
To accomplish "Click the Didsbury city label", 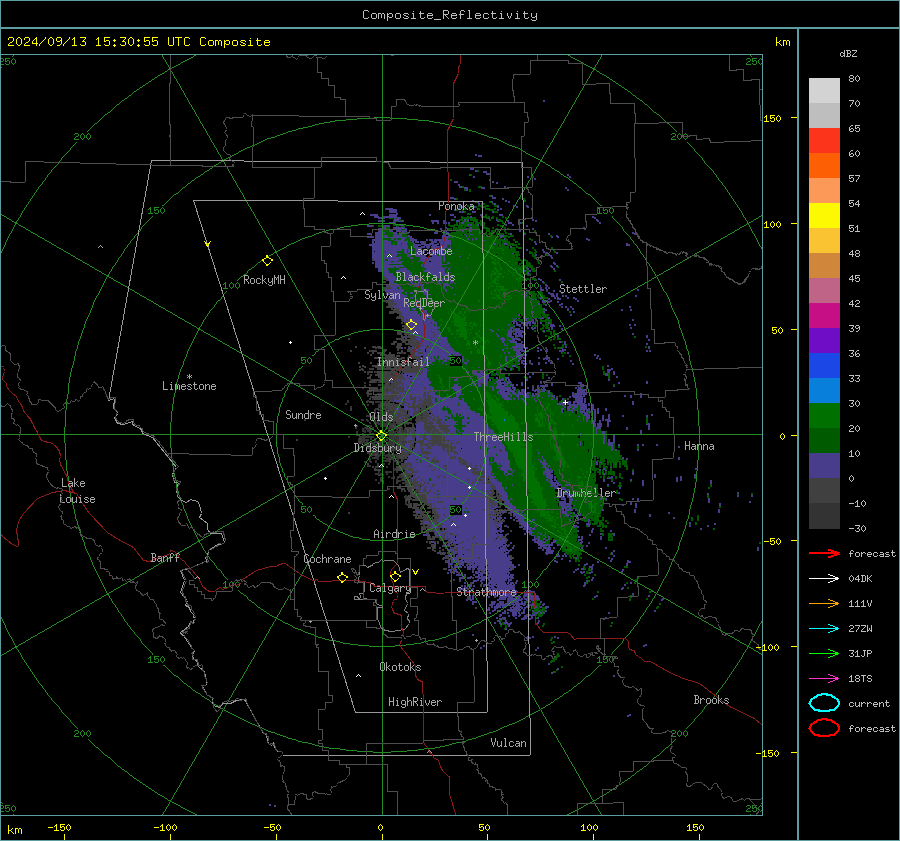I will pos(378,448).
